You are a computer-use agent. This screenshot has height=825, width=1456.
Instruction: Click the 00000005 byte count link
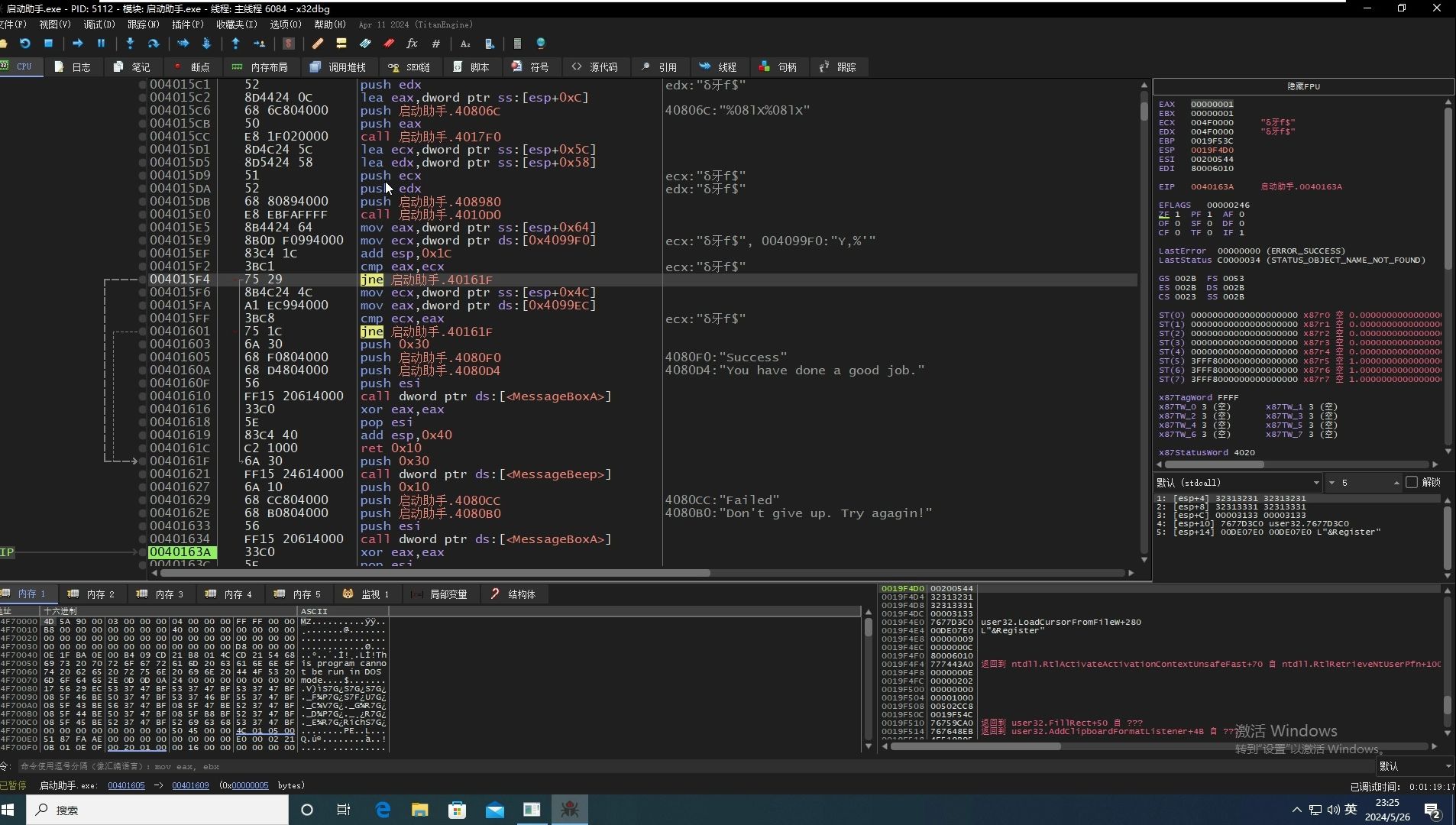tap(250, 785)
